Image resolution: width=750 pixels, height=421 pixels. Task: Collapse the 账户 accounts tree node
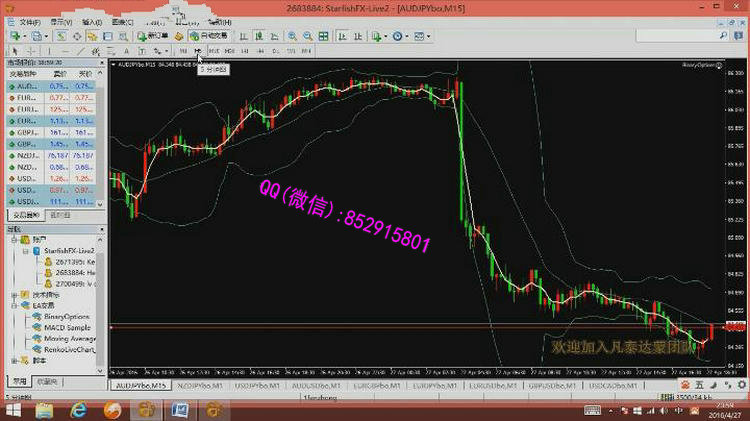click(14, 239)
